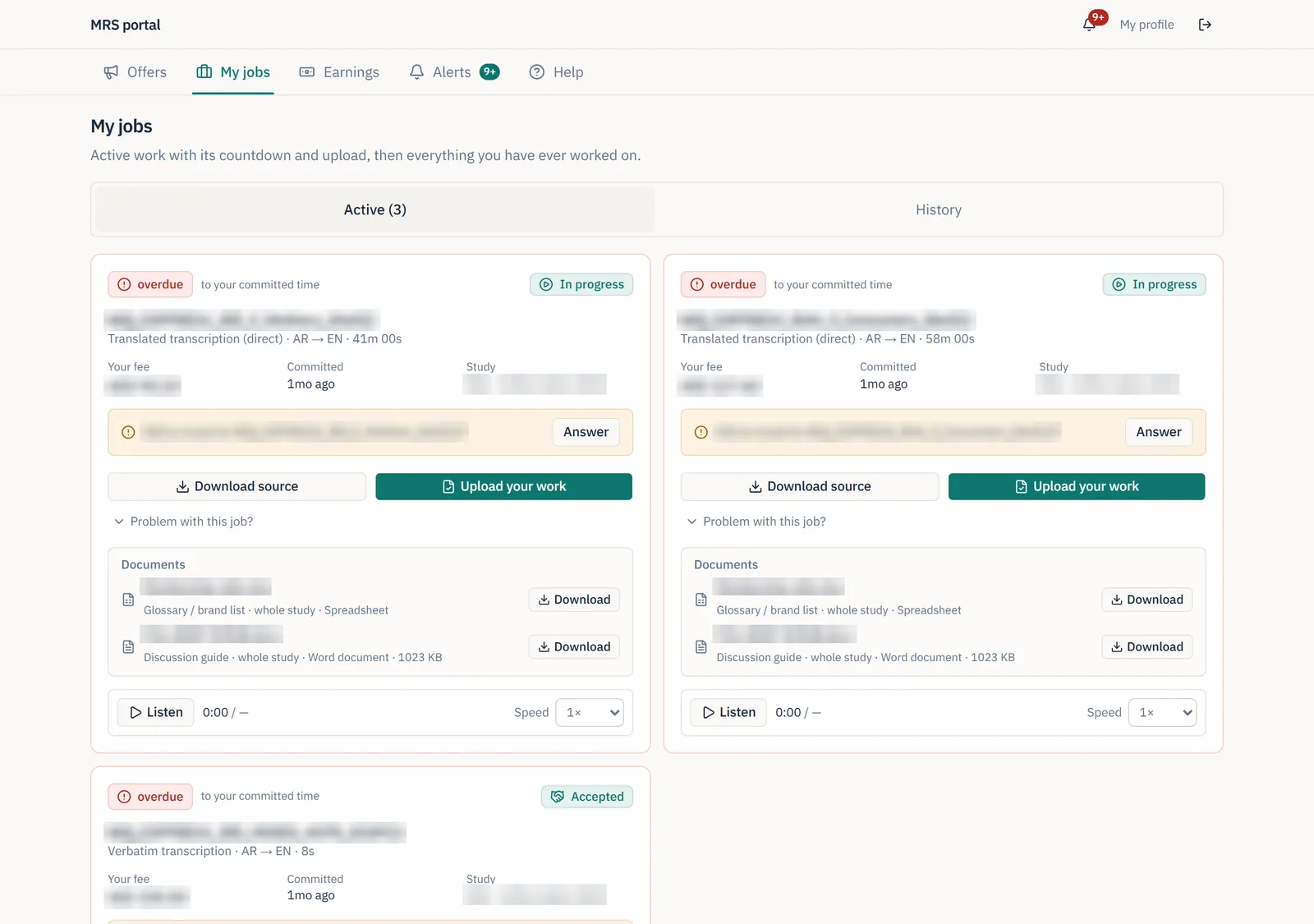This screenshot has width=1314, height=924.
Task: Expand "Problem with this job?" in 58m 00s job
Action: click(756, 522)
